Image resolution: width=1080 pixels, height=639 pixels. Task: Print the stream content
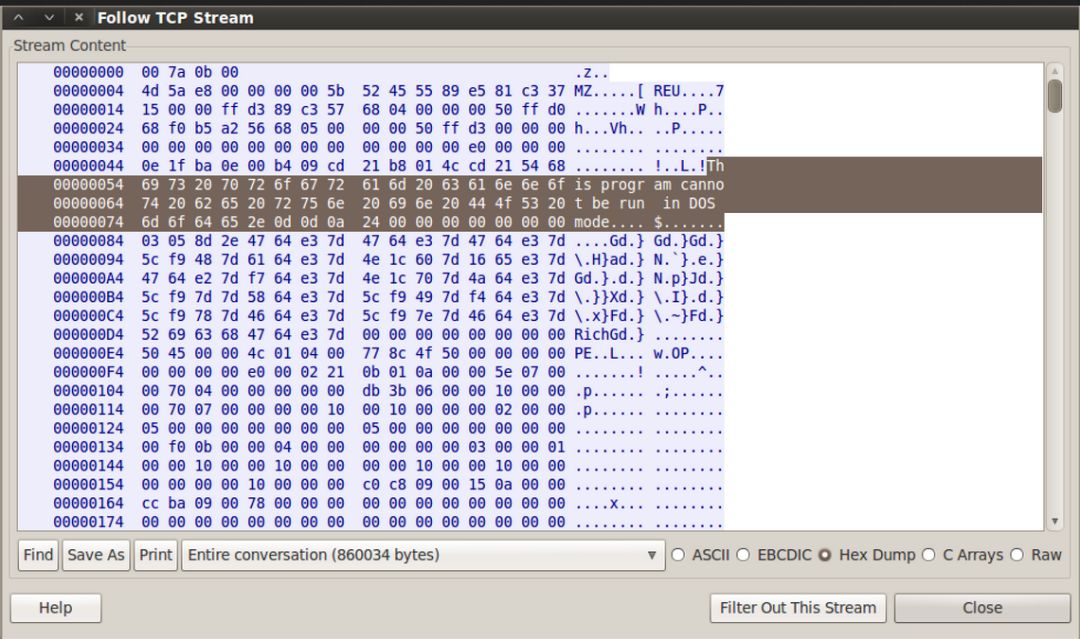point(156,555)
